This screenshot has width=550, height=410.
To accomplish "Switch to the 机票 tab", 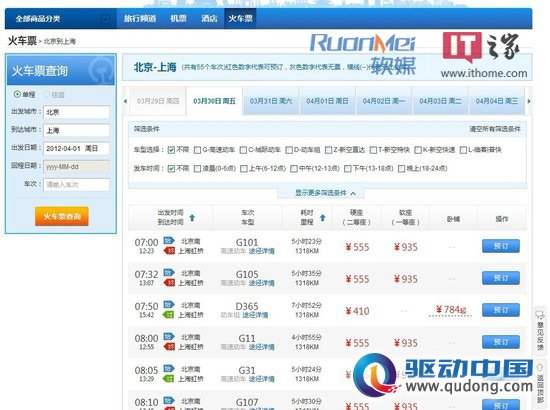I will (x=178, y=19).
